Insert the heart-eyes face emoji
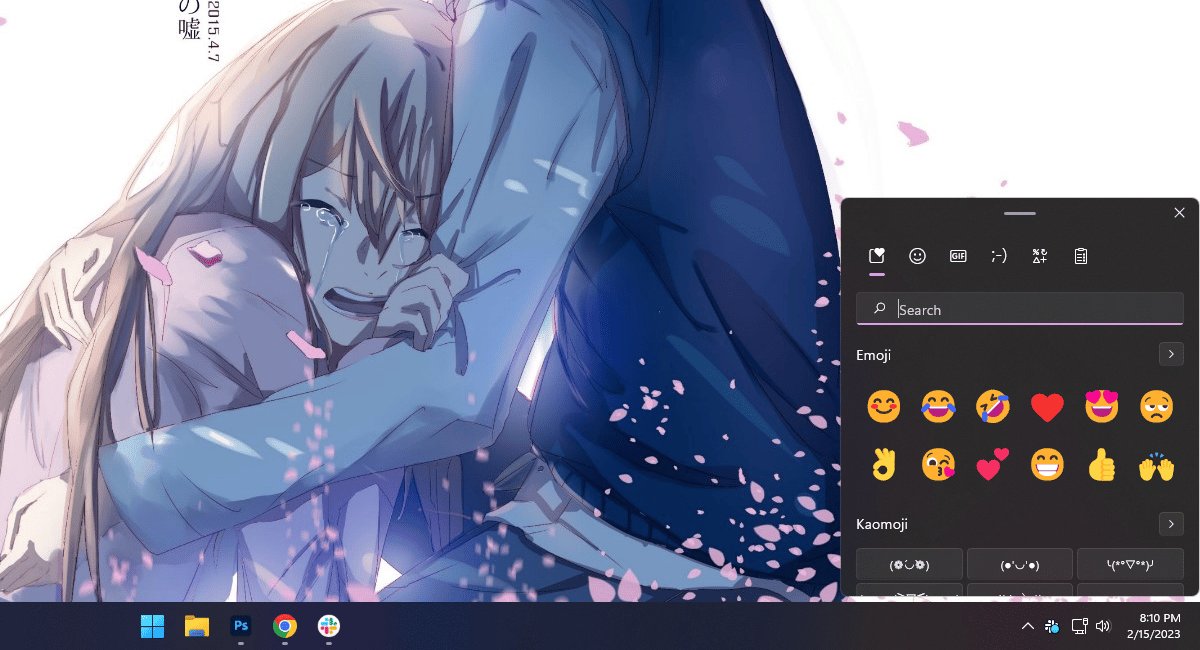Viewport: 1200px width, 650px height. [x=1101, y=407]
